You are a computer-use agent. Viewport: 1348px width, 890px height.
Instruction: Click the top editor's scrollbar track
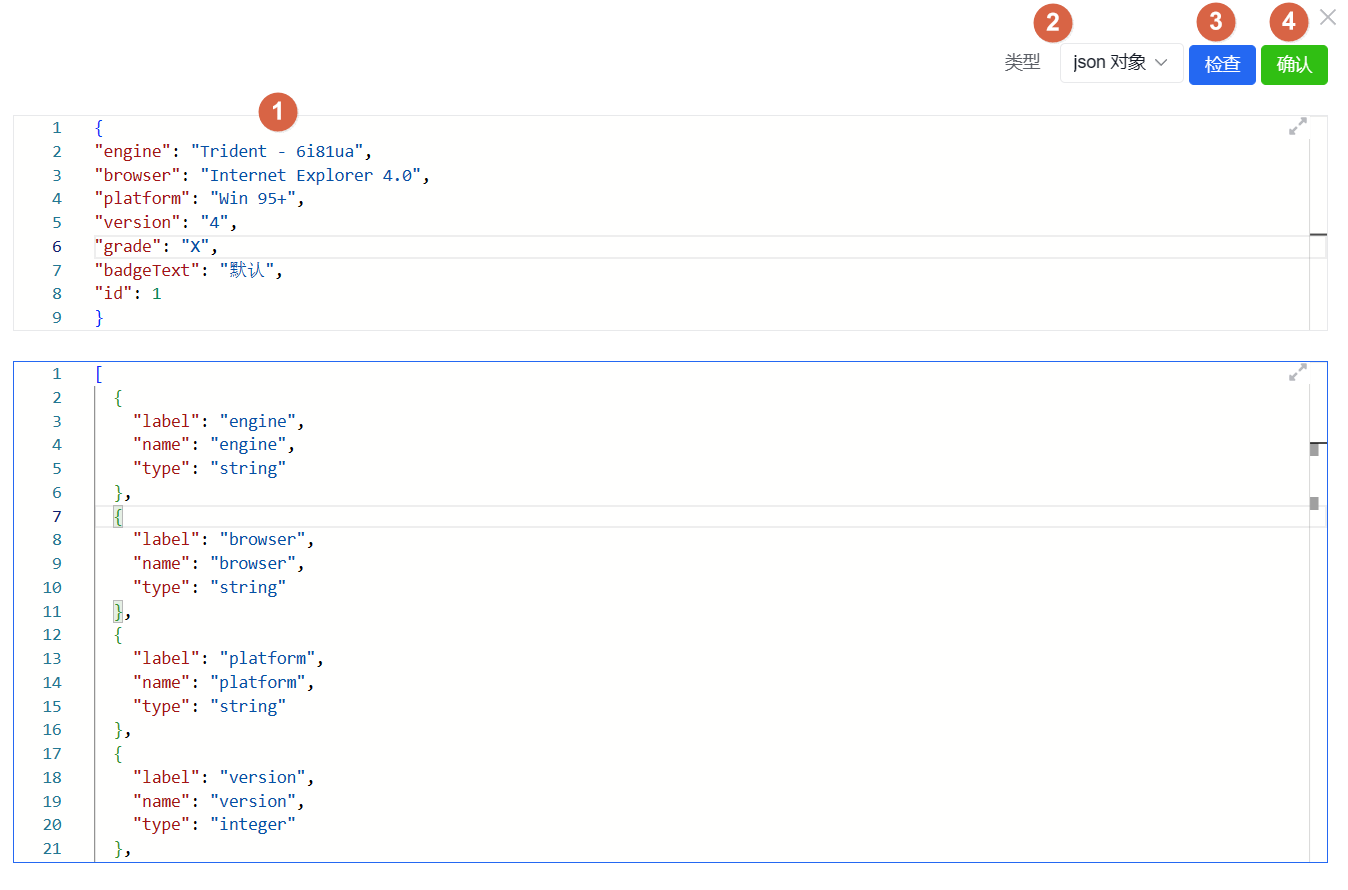(1318, 290)
